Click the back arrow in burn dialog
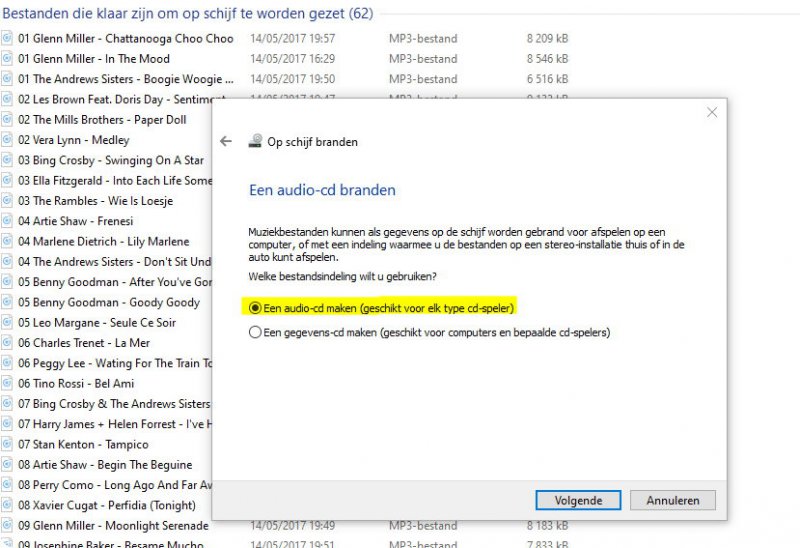The image size is (800, 548). 226,141
